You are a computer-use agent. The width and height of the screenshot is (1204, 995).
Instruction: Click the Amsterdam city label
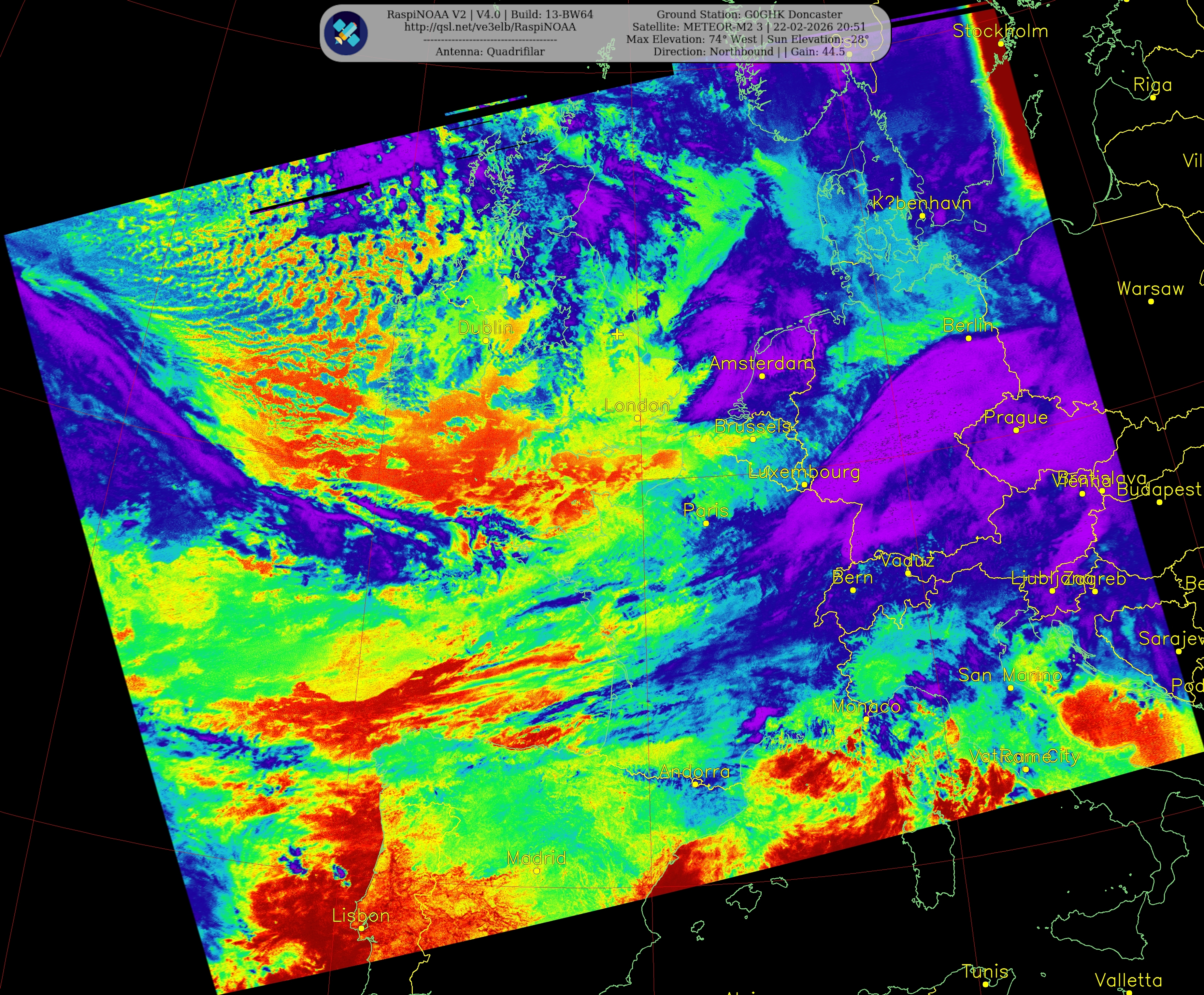tap(761, 363)
